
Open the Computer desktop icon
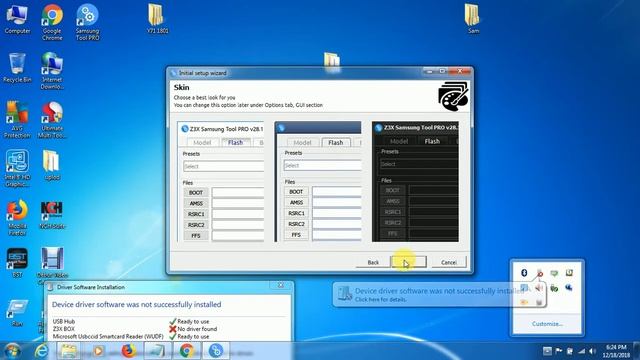click(x=17, y=20)
